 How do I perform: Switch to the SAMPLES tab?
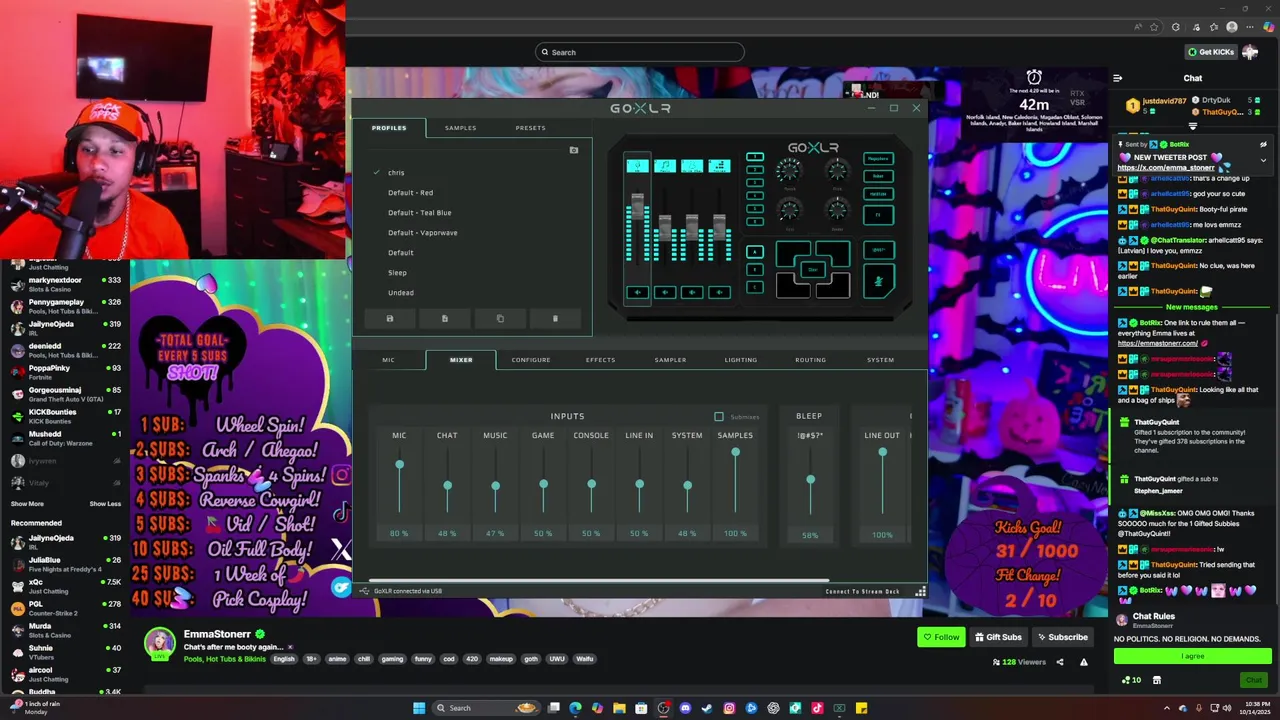[460, 128]
